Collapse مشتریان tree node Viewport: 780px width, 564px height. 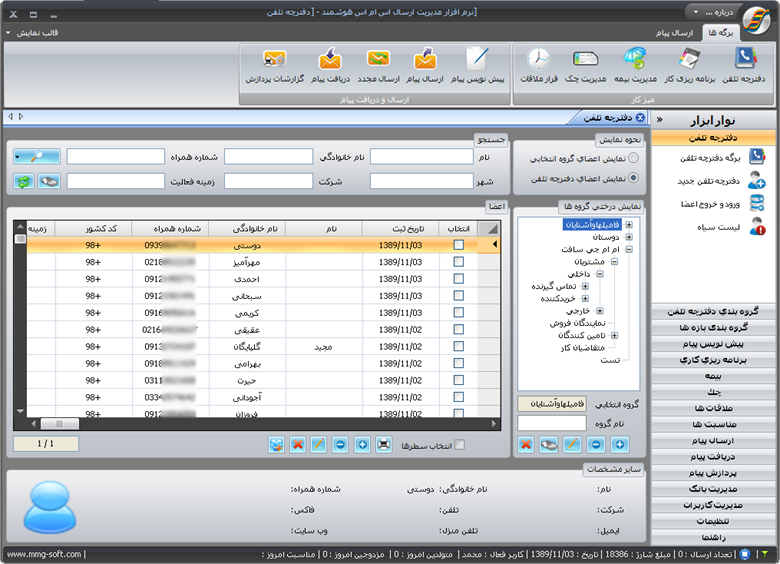(x=614, y=262)
